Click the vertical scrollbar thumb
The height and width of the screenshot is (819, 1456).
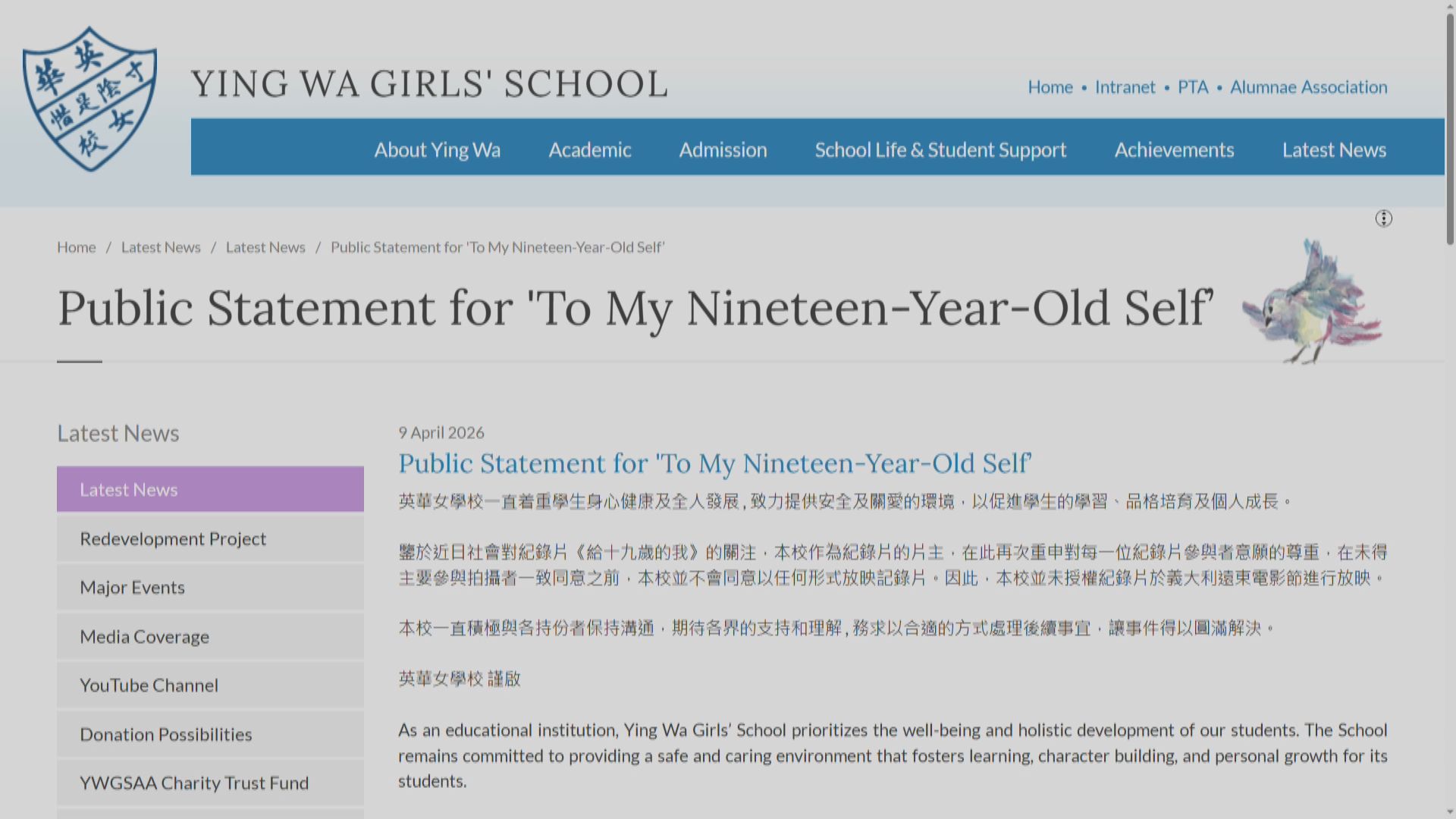[1450, 129]
